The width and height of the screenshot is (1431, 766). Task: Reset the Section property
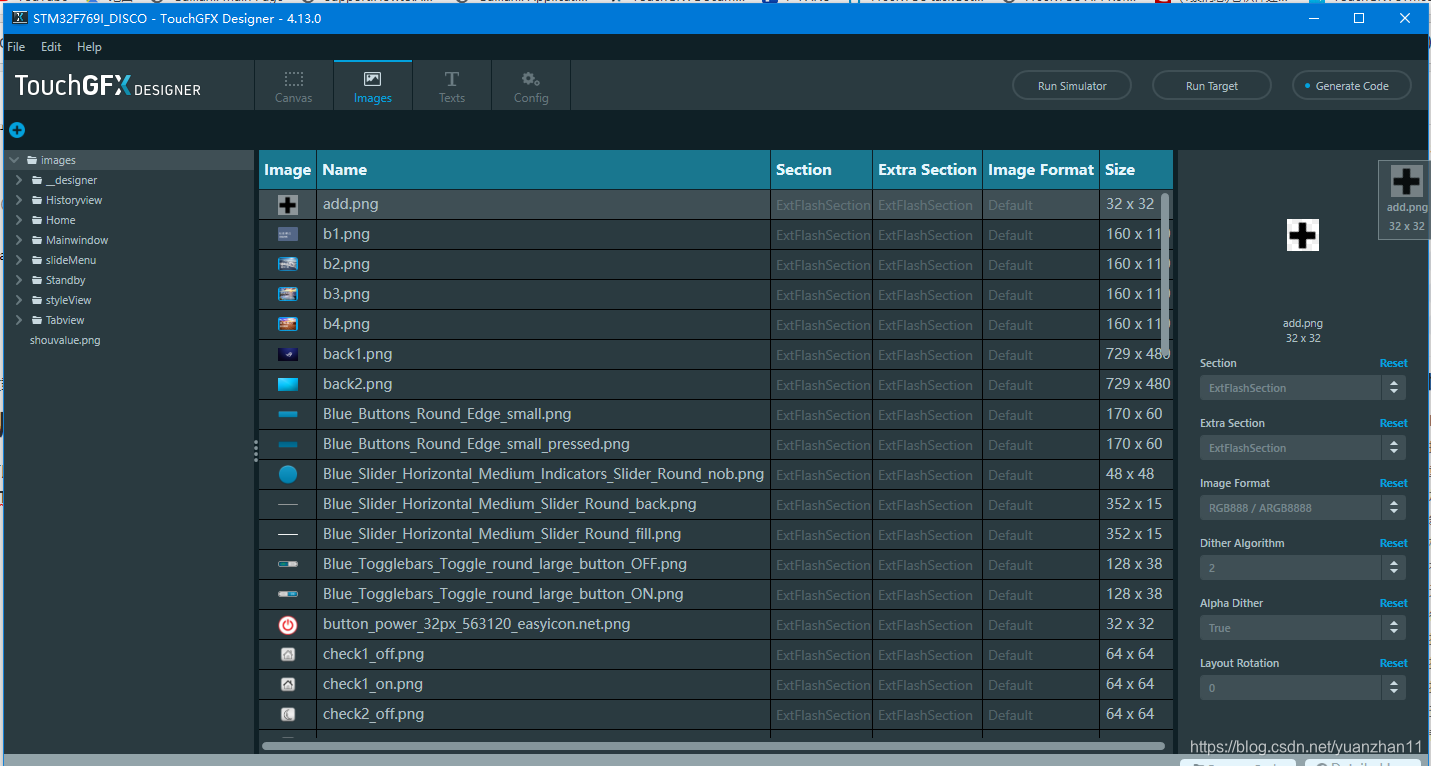coord(1393,363)
